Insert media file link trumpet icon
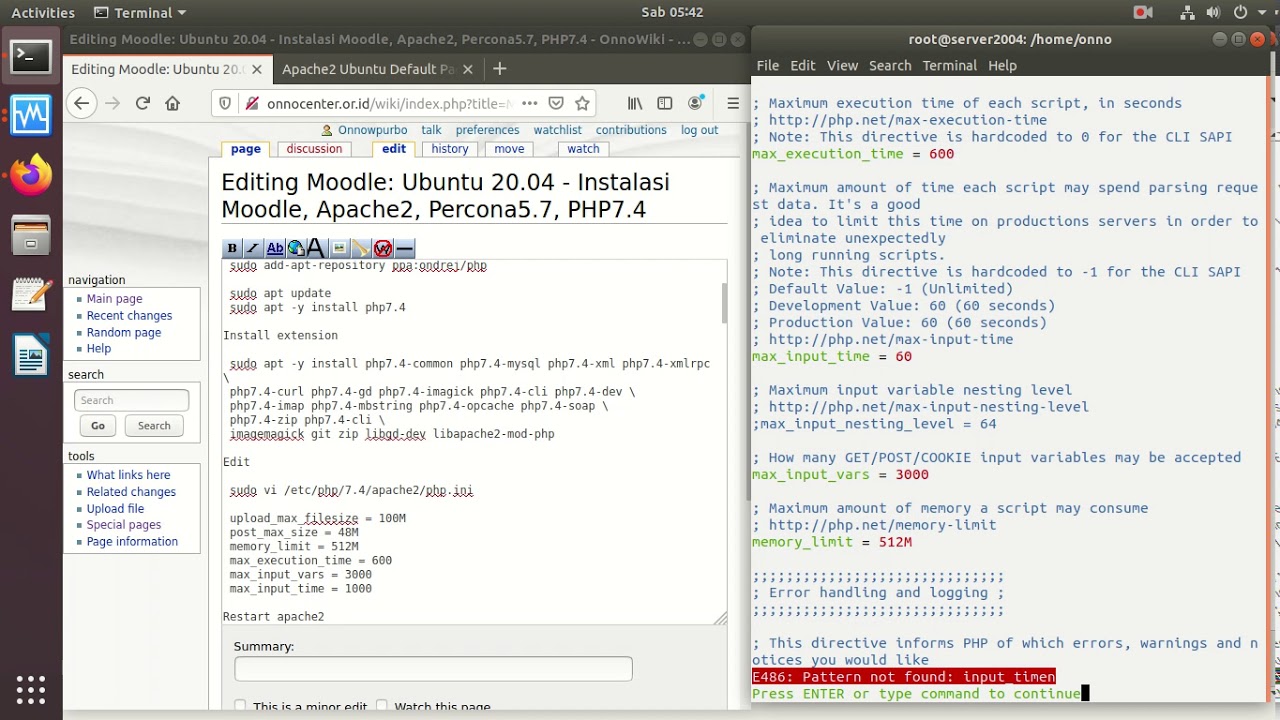1280x720 pixels. (361, 248)
